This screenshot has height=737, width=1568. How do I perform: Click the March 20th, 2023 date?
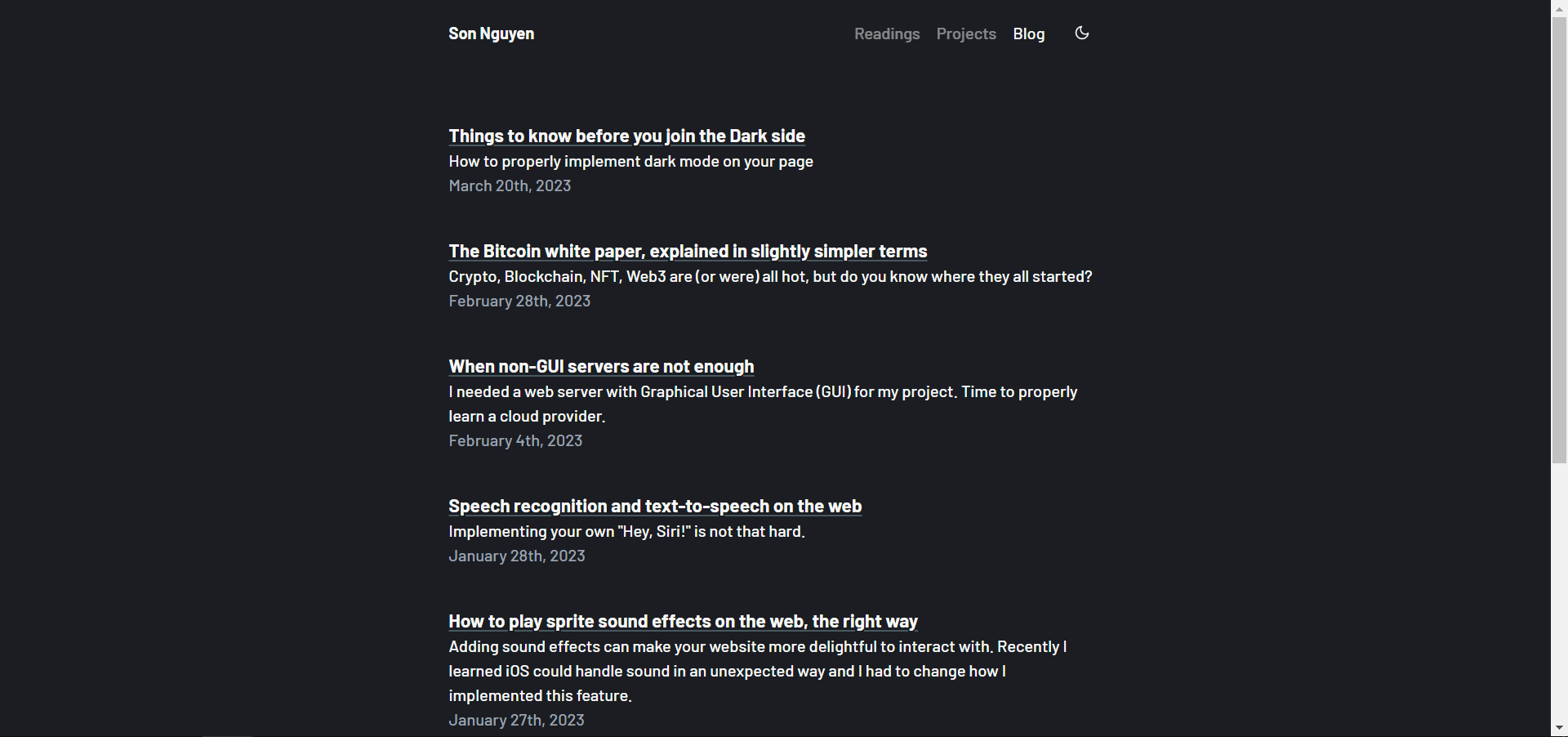tap(510, 186)
